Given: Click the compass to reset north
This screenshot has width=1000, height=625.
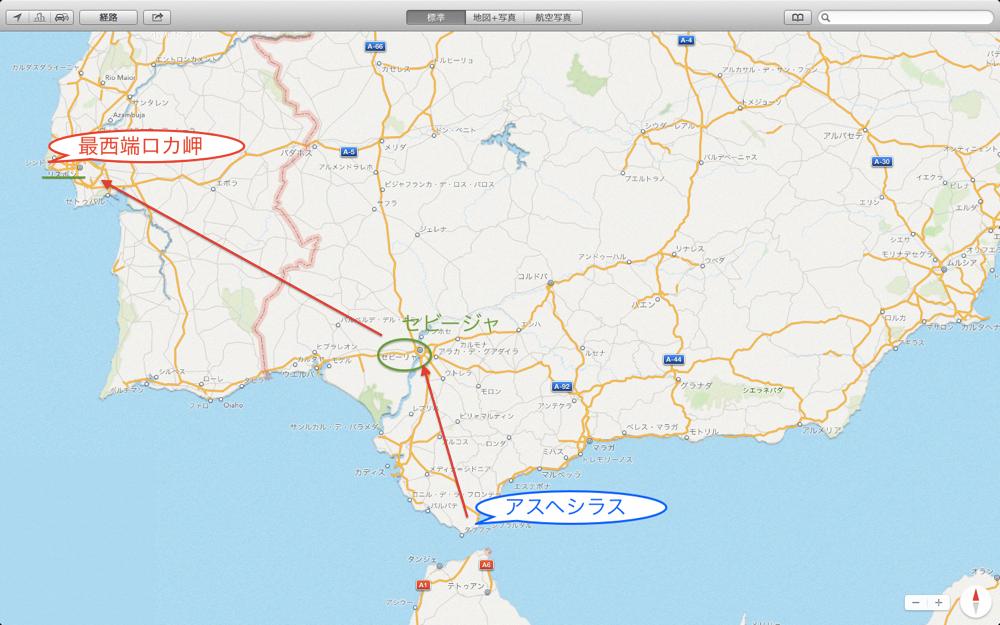Looking at the screenshot, I should pos(976,601).
